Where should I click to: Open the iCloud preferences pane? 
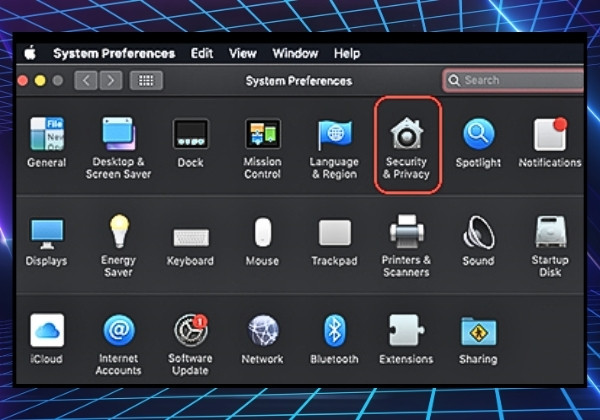pos(47,339)
